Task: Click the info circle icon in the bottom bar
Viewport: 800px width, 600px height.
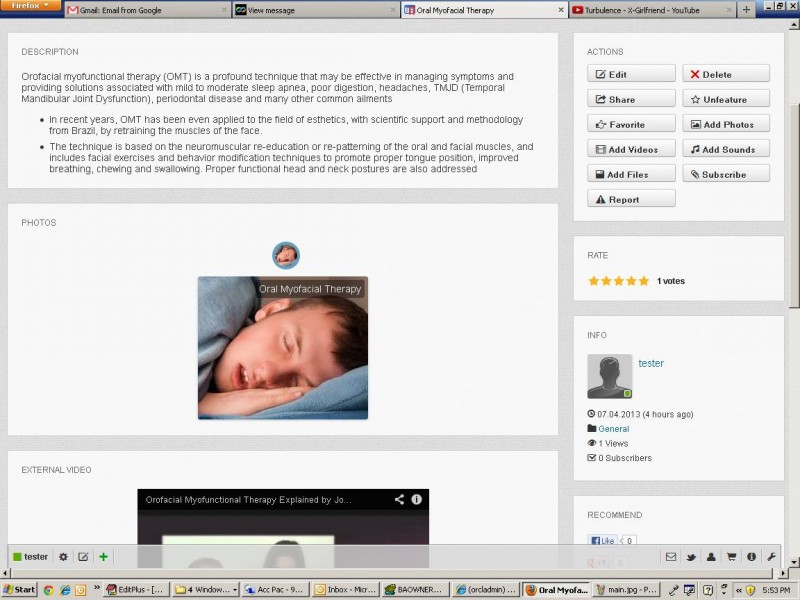Action: click(751, 557)
